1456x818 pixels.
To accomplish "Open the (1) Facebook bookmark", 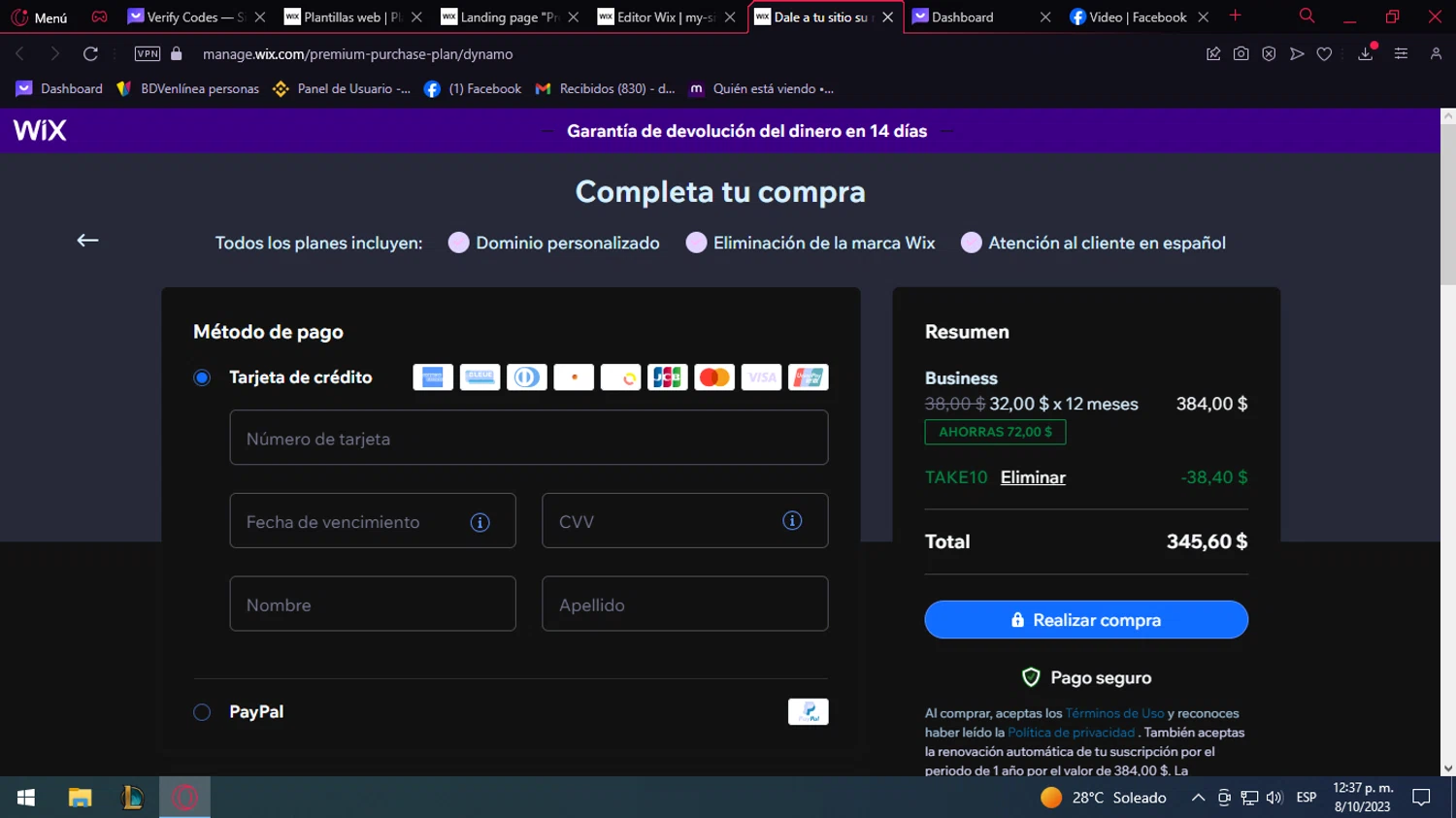I will point(473,88).
